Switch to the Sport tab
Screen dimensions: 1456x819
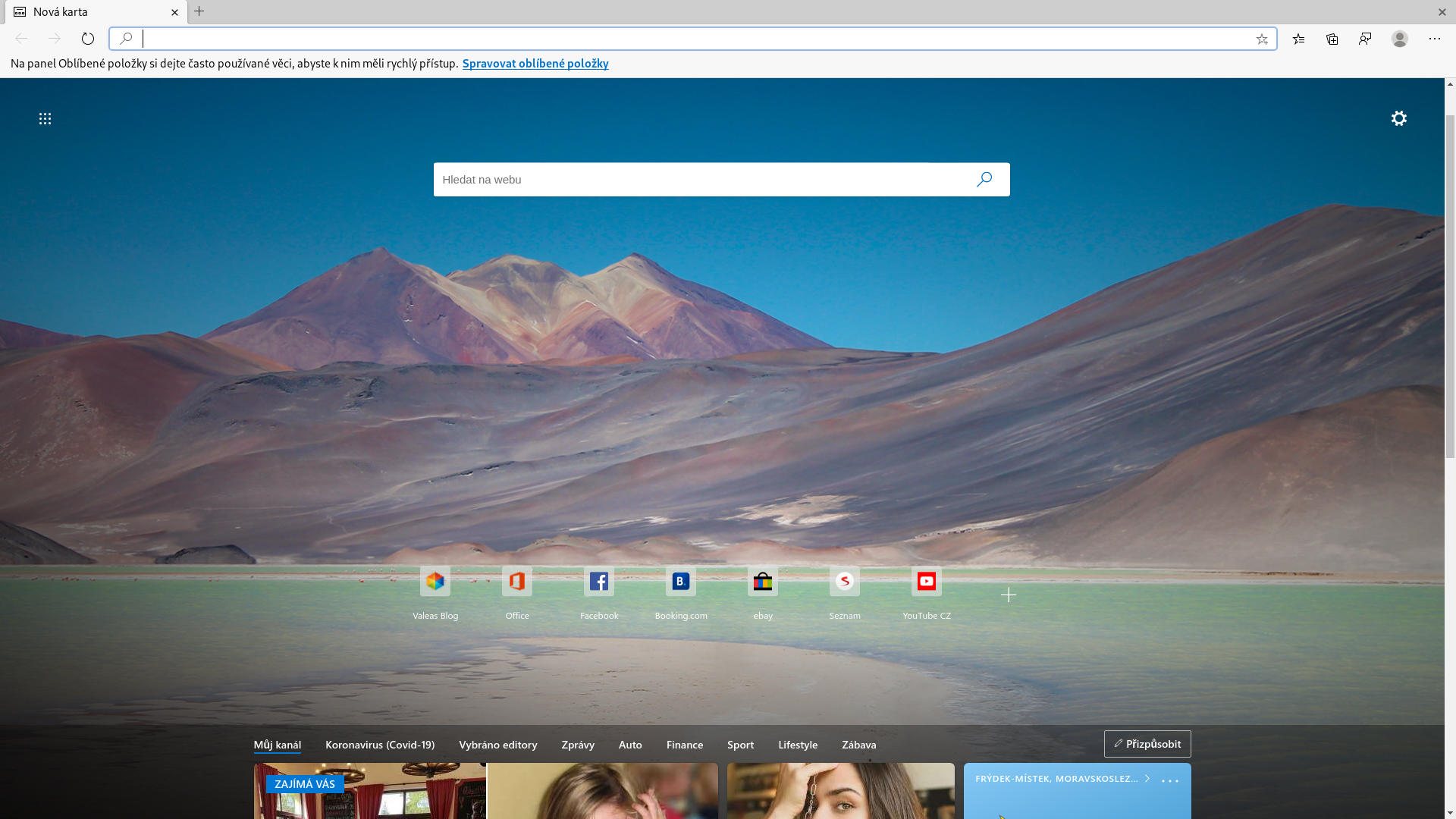click(740, 745)
